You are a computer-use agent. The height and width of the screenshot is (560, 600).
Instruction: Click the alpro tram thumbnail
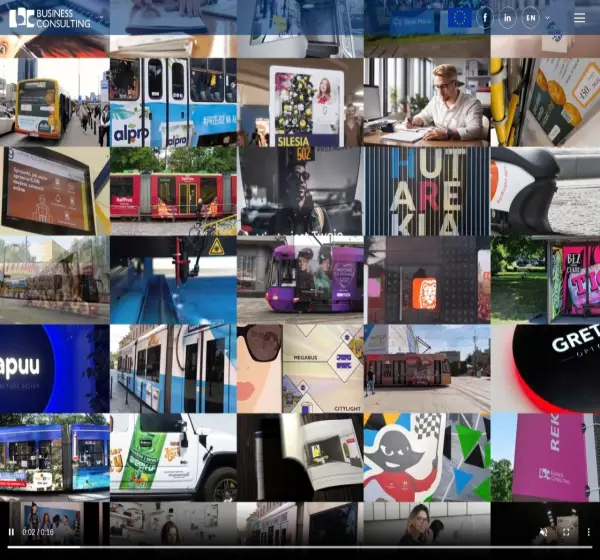point(173,102)
